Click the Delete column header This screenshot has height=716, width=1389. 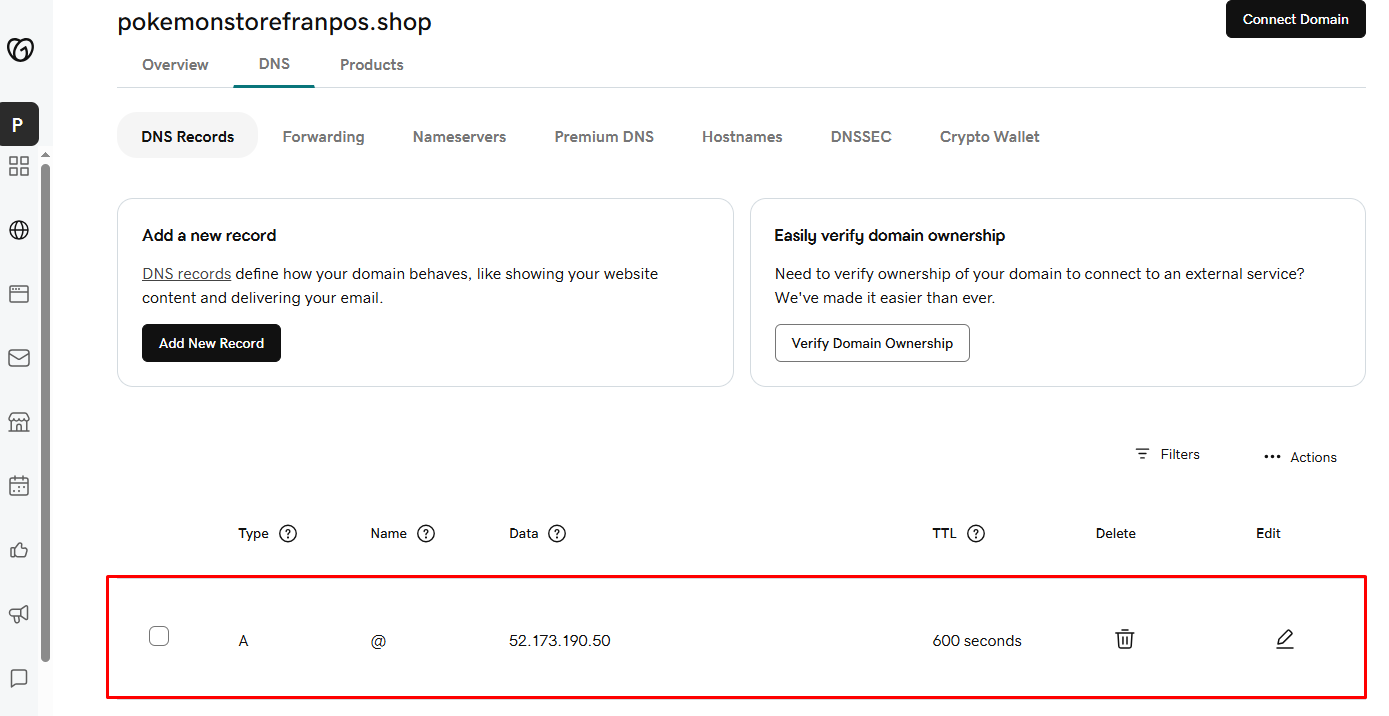(1116, 533)
